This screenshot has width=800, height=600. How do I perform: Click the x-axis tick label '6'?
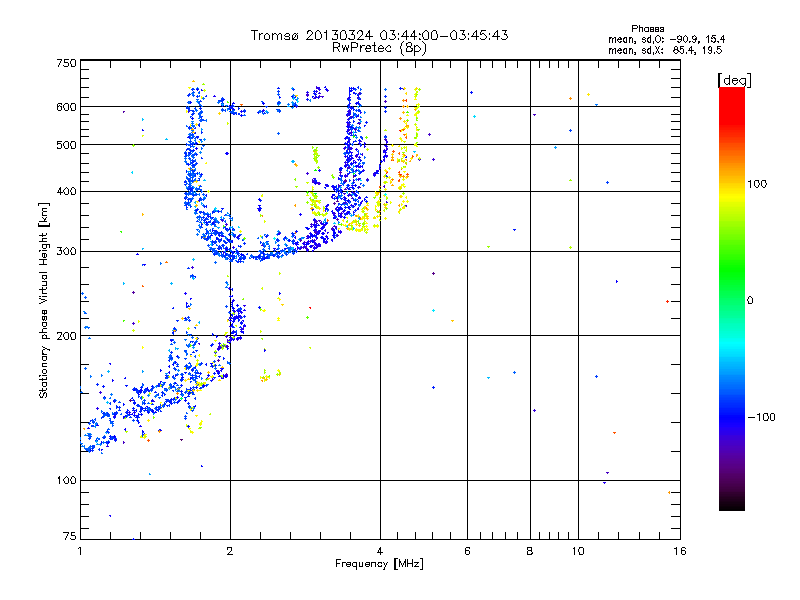[x=467, y=551]
